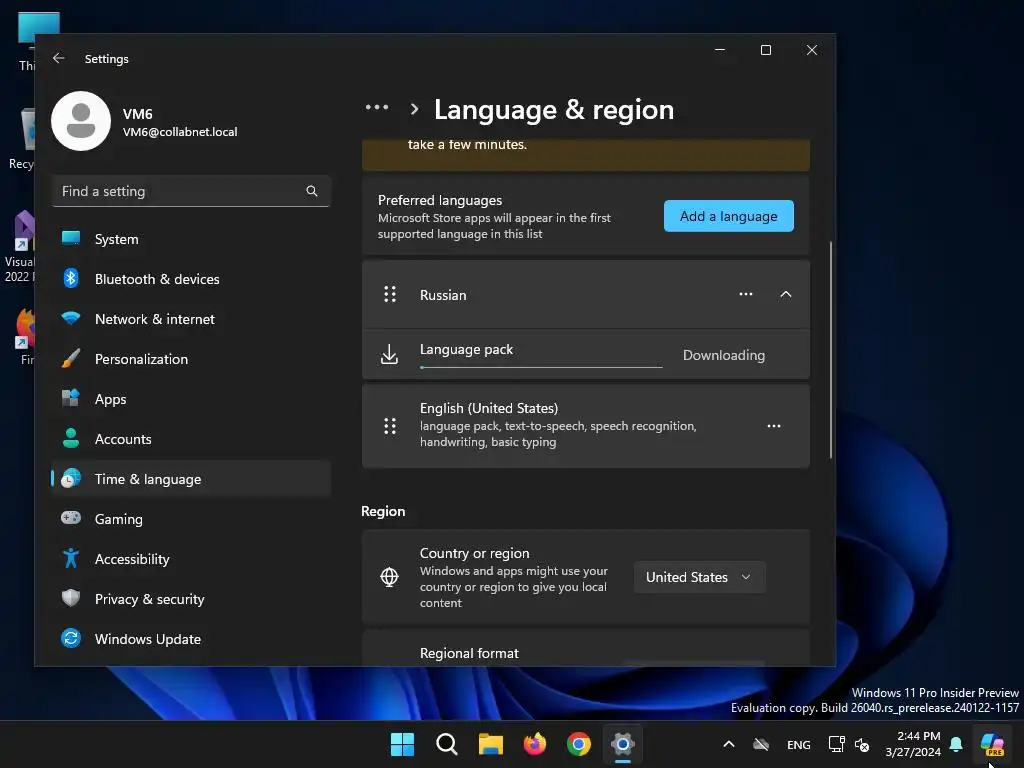1024x768 pixels.
Task: Open File Explorer from the taskbar
Action: point(490,744)
